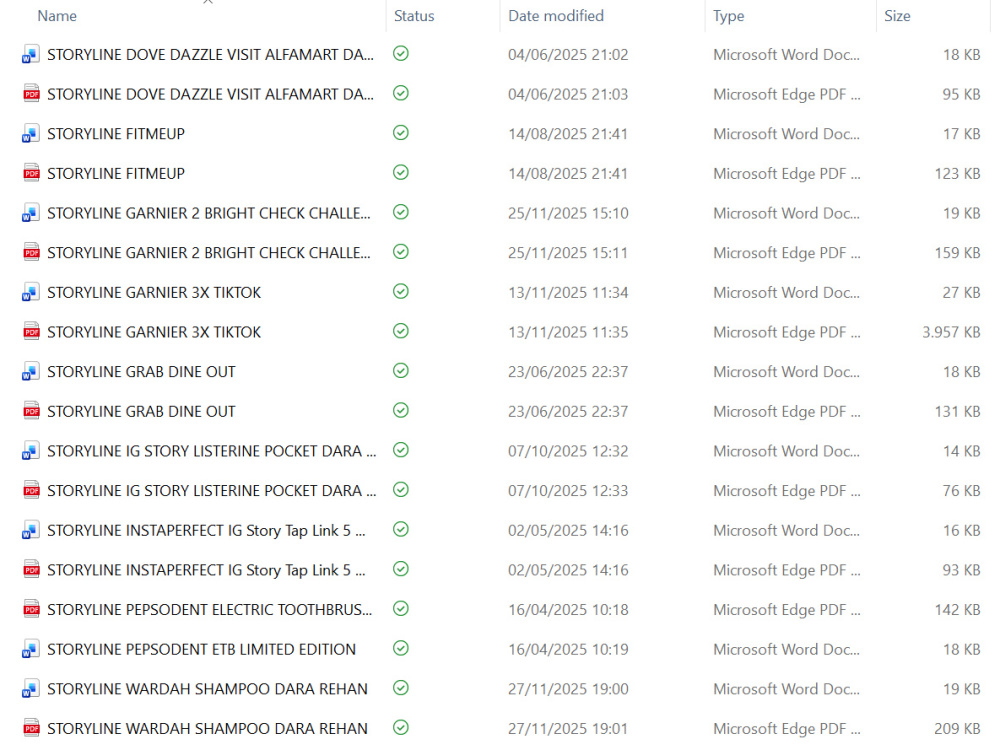This screenshot has height=750, width=1000.
Task: Select STORYLINE IG STORY LISTERINE PDF file name
Action: coord(212,491)
